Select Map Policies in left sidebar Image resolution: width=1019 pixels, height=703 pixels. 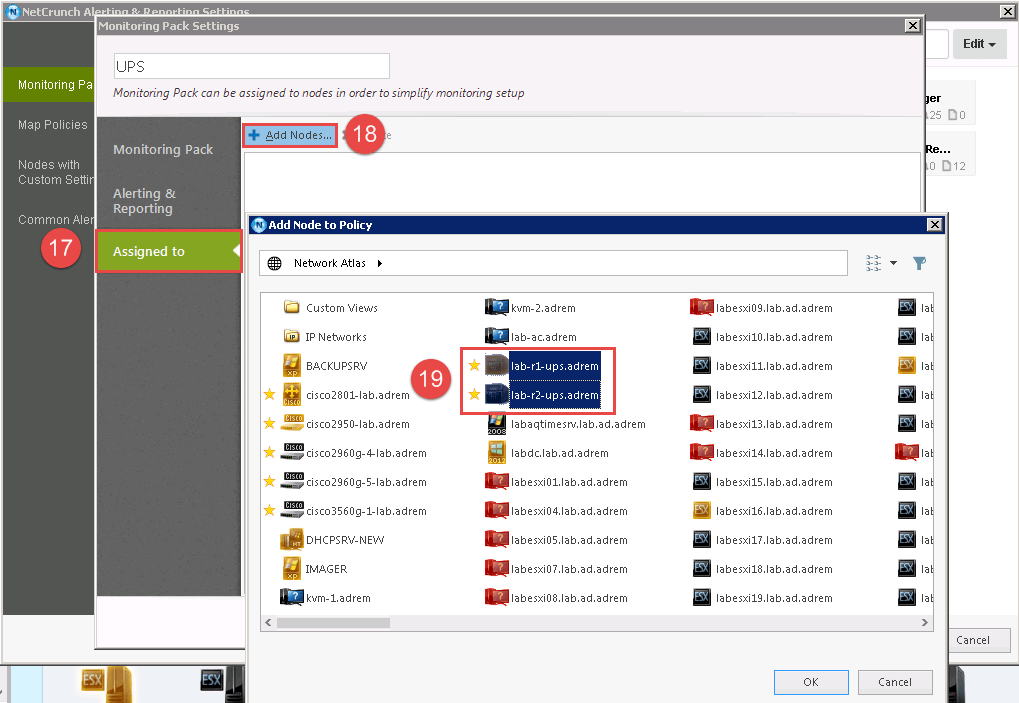click(53, 125)
